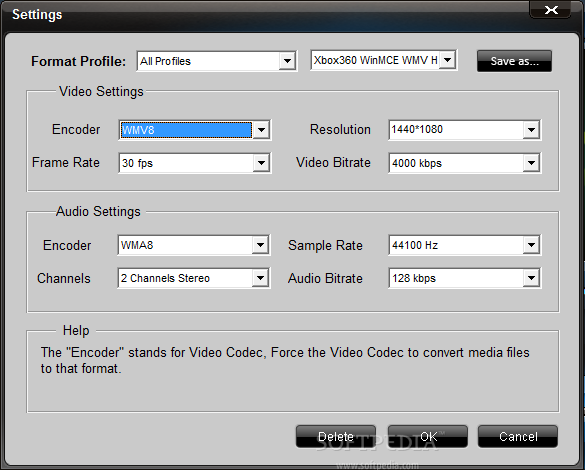Close the Settings window with X
The height and width of the screenshot is (470, 585).
[551, 10]
